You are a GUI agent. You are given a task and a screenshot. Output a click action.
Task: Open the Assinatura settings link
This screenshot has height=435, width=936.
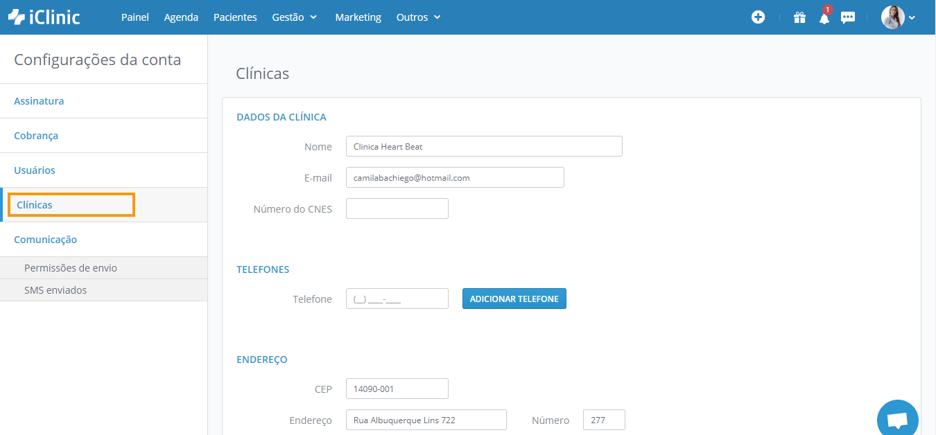pos(39,101)
